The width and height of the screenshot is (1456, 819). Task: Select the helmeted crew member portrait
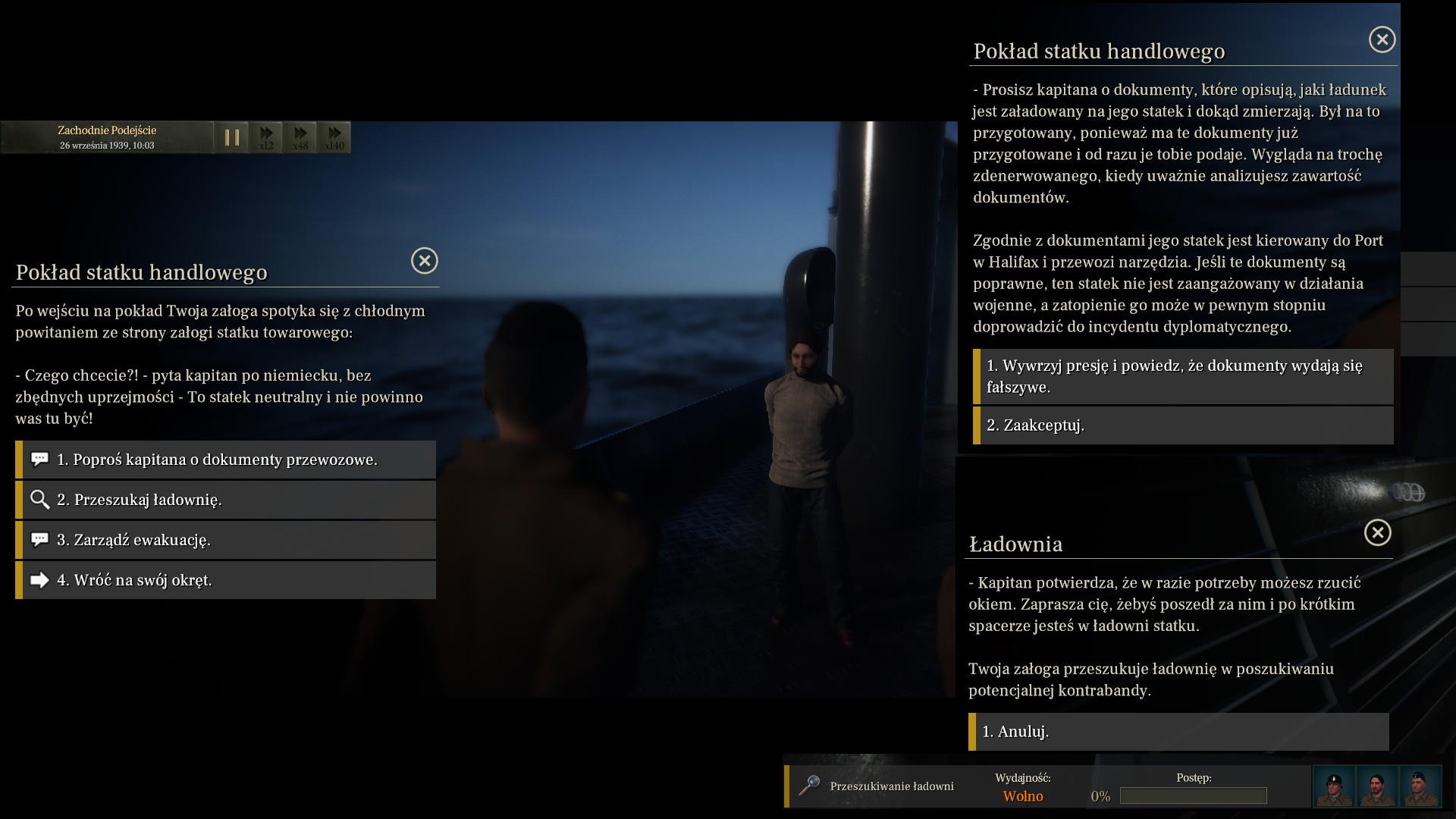(x=1334, y=787)
